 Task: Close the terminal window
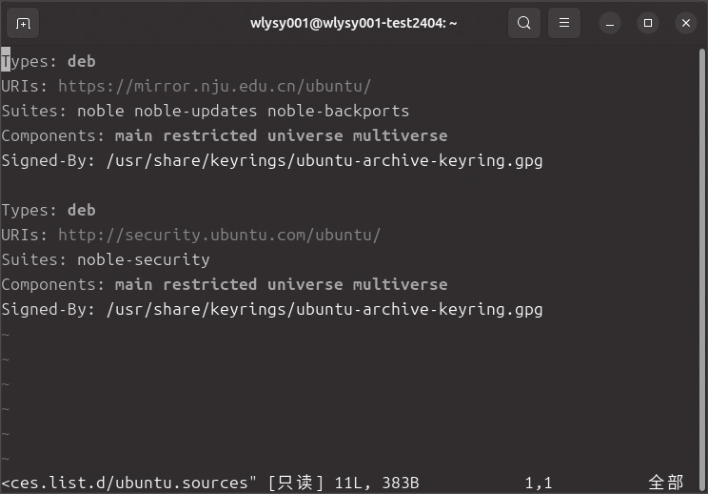tap(685, 22)
